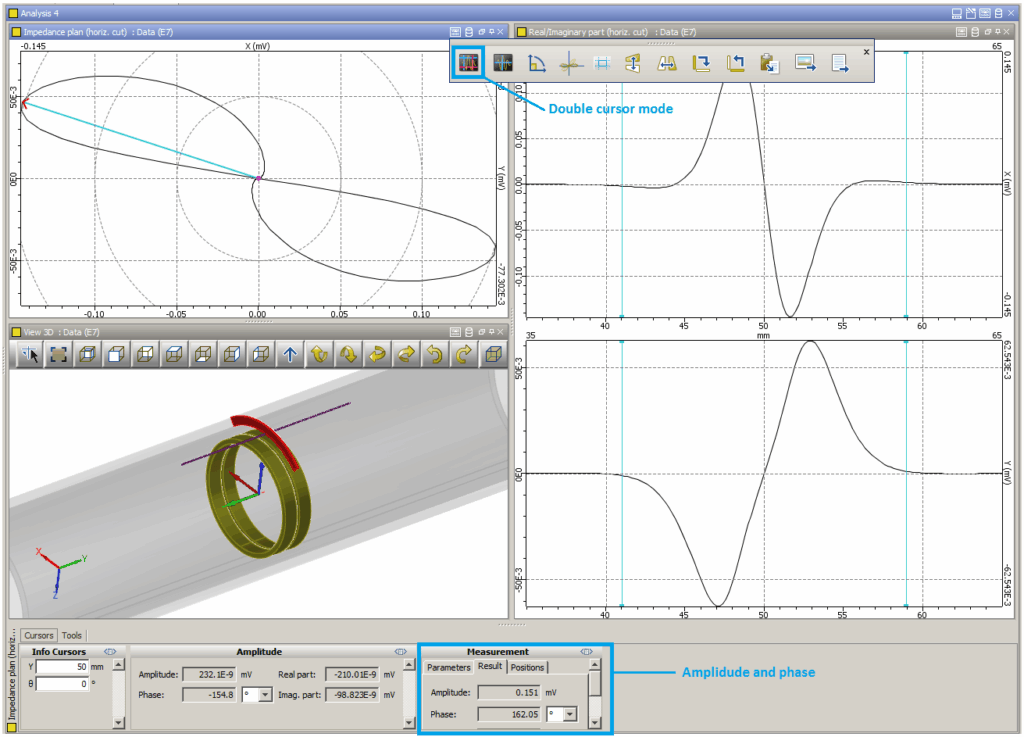Open the Parameters tab in Measurement panel

[448, 667]
